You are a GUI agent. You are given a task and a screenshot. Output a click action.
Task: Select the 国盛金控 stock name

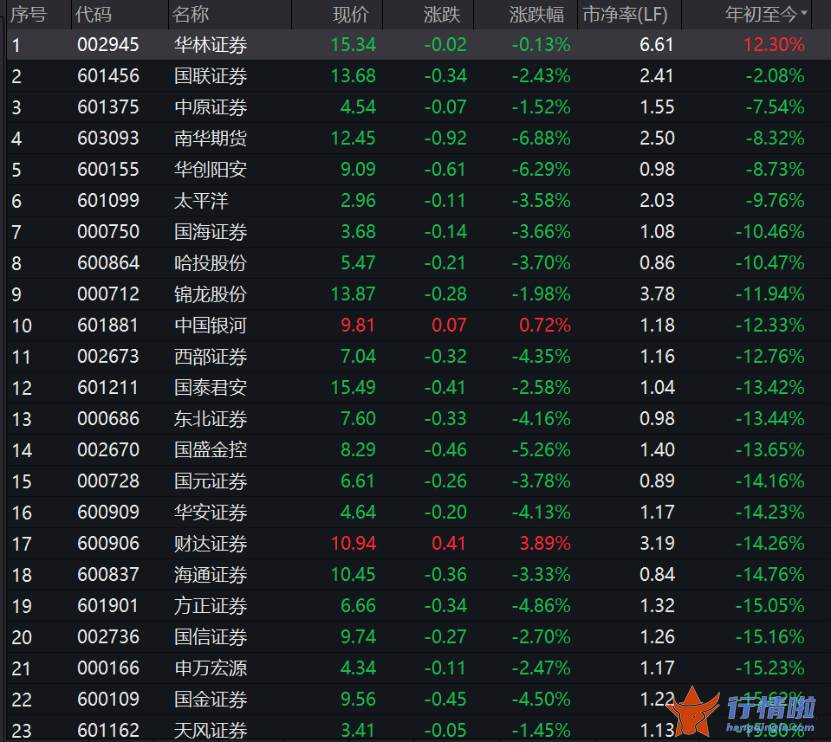(x=210, y=450)
